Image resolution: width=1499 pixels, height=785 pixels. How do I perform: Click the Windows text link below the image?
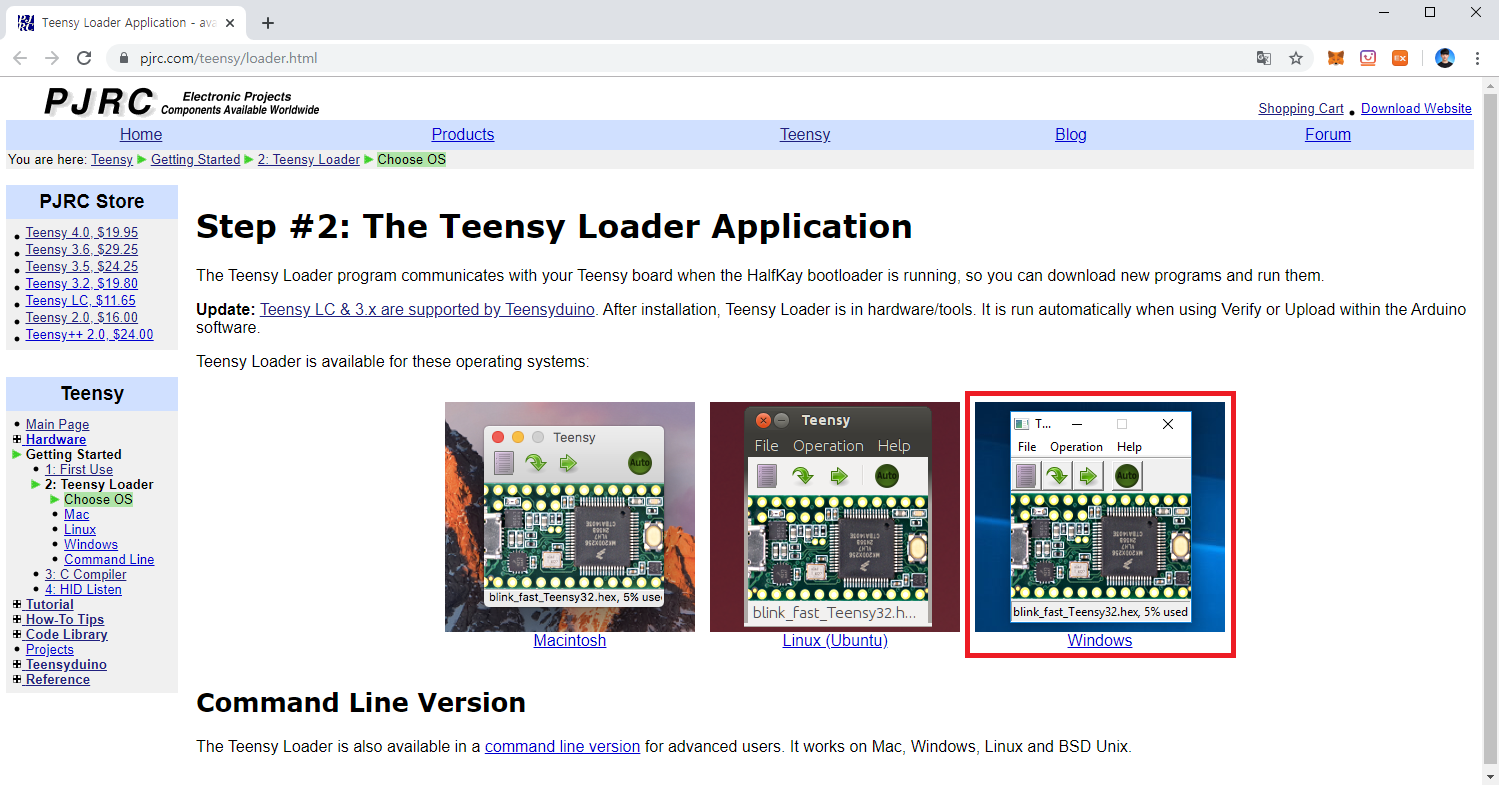point(1100,640)
